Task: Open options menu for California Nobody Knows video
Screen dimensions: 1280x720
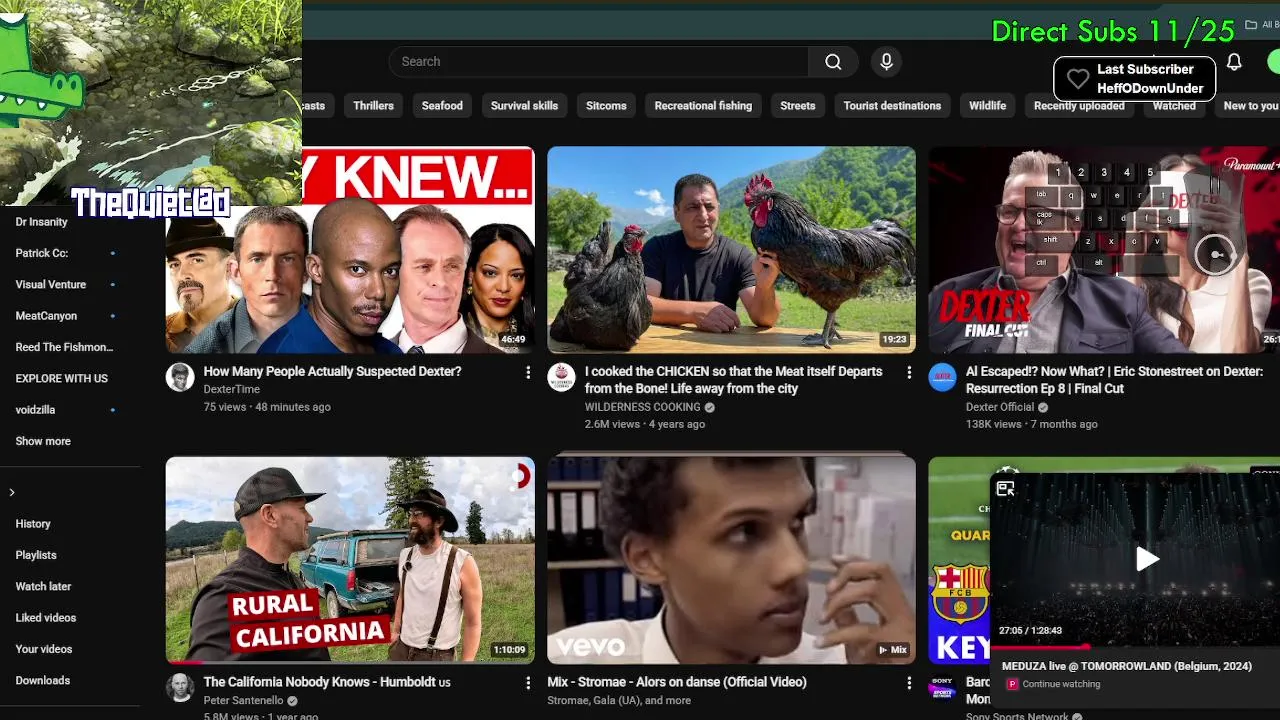Action: pyautogui.click(x=528, y=683)
